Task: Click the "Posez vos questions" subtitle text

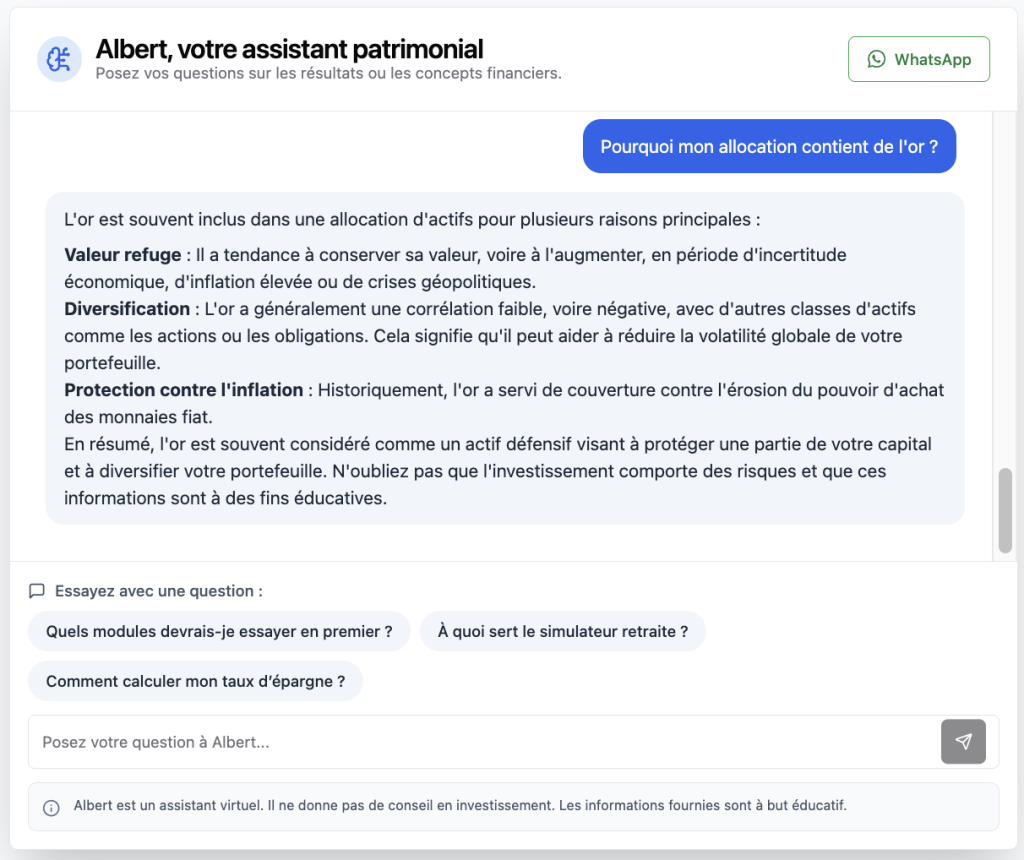Action: pos(328,73)
